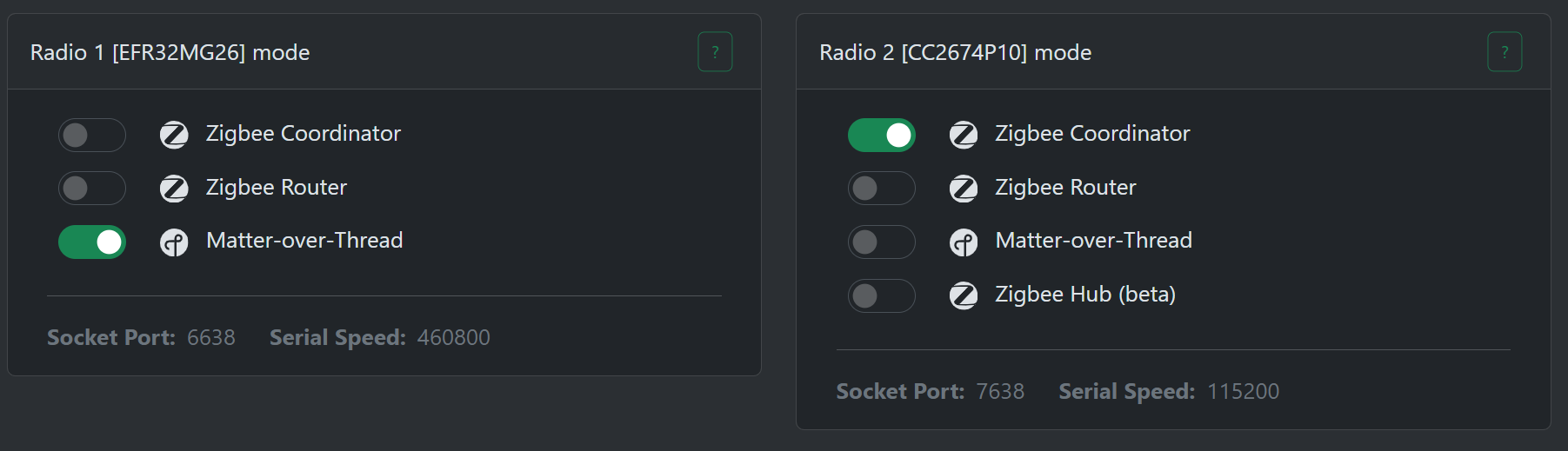Image resolution: width=1568 pixels, height=451 pixels.
Task: Toggle Zigbee Hub (beta) on Radio 2
Action: (x=882, y=295)
